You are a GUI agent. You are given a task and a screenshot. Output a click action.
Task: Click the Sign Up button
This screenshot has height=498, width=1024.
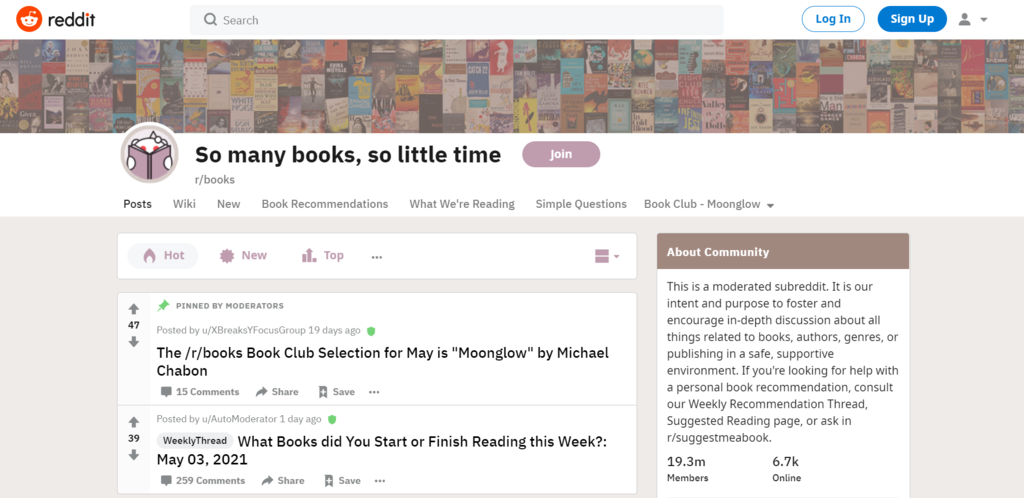point(911,19)
